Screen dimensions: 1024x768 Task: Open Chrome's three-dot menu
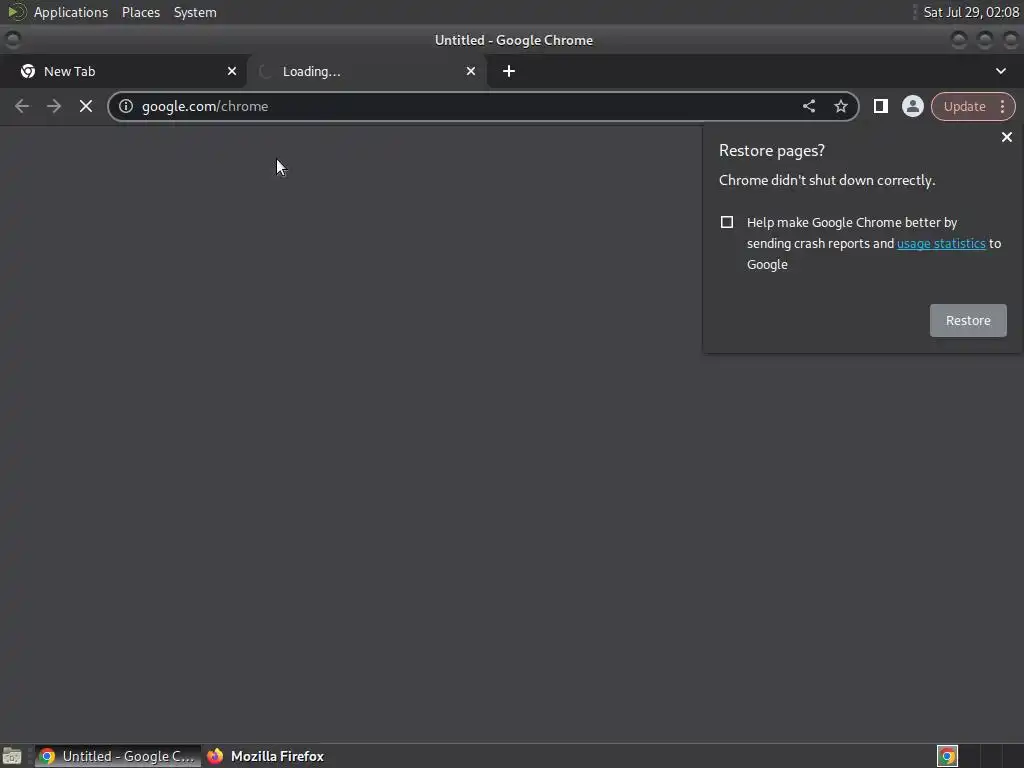(1002, 106)
